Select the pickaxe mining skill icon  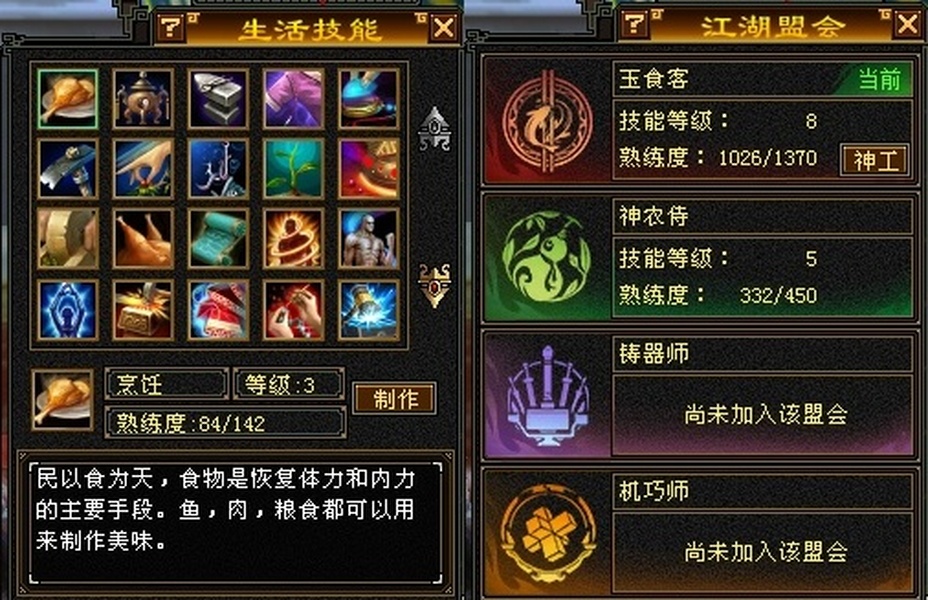click(x=67, y=169)
